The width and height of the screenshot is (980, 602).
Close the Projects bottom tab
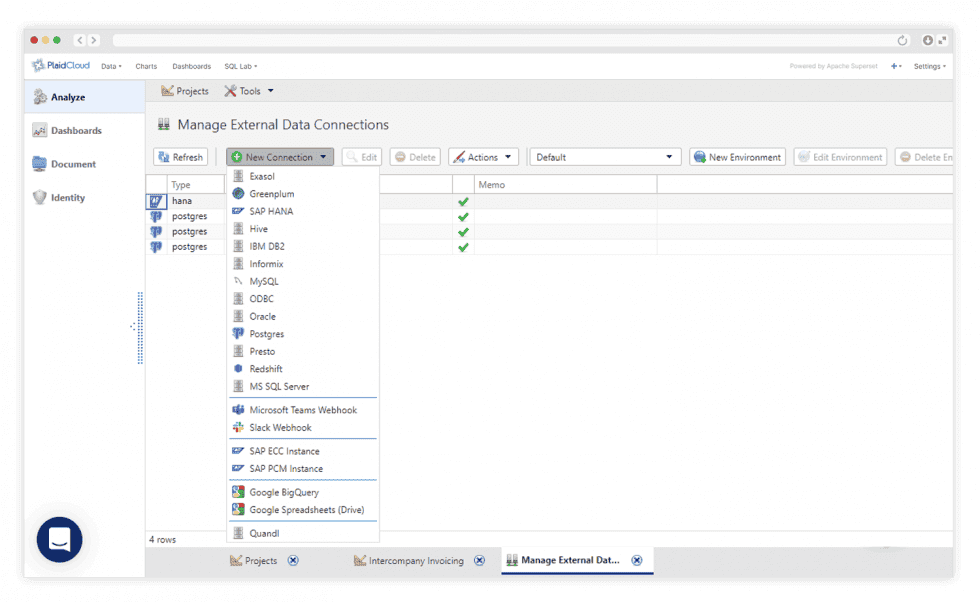click(293, 561)
